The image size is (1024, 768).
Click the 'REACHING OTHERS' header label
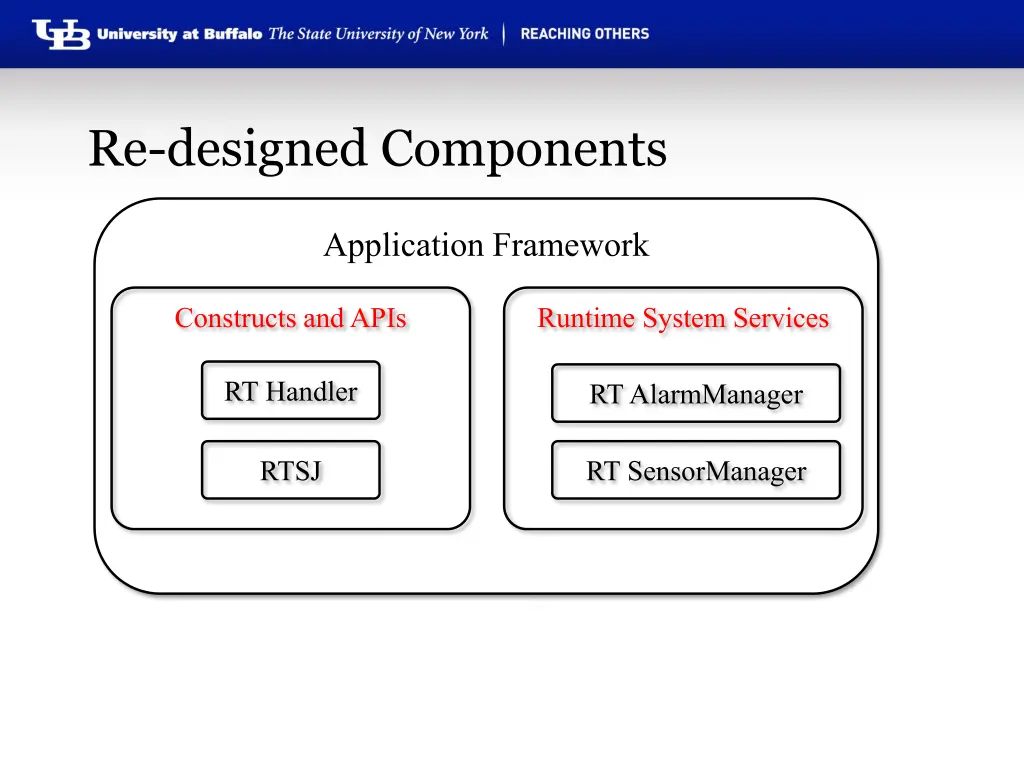point(584,34)
